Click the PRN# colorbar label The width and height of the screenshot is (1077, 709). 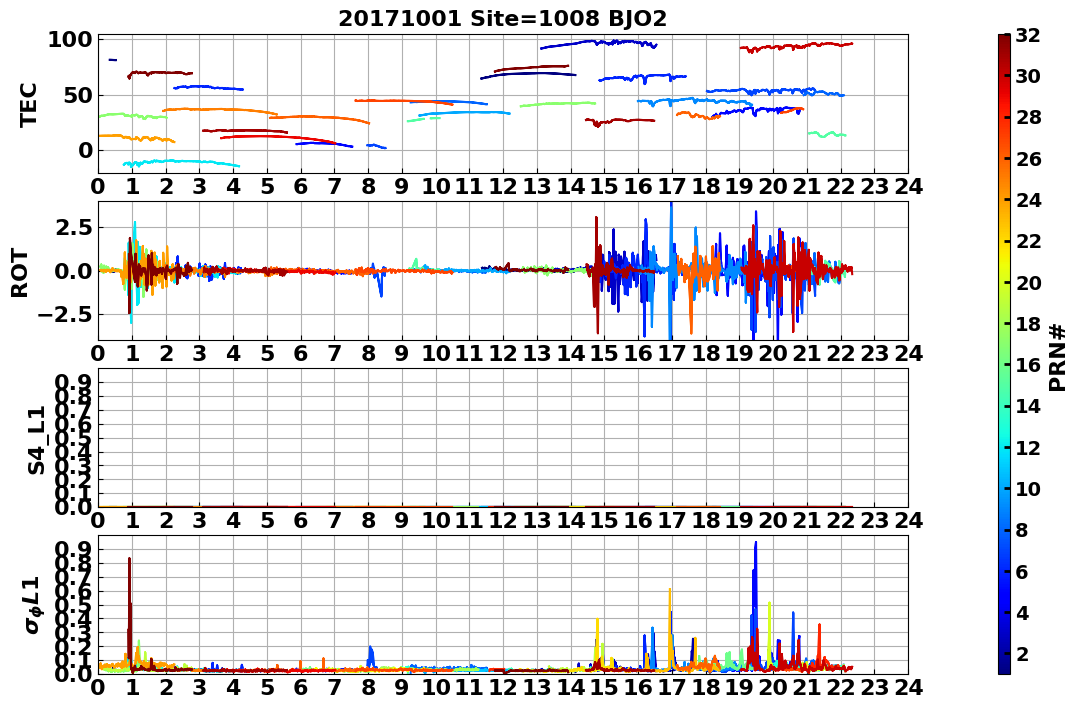pyautogui.click(x=1057, y=359)
